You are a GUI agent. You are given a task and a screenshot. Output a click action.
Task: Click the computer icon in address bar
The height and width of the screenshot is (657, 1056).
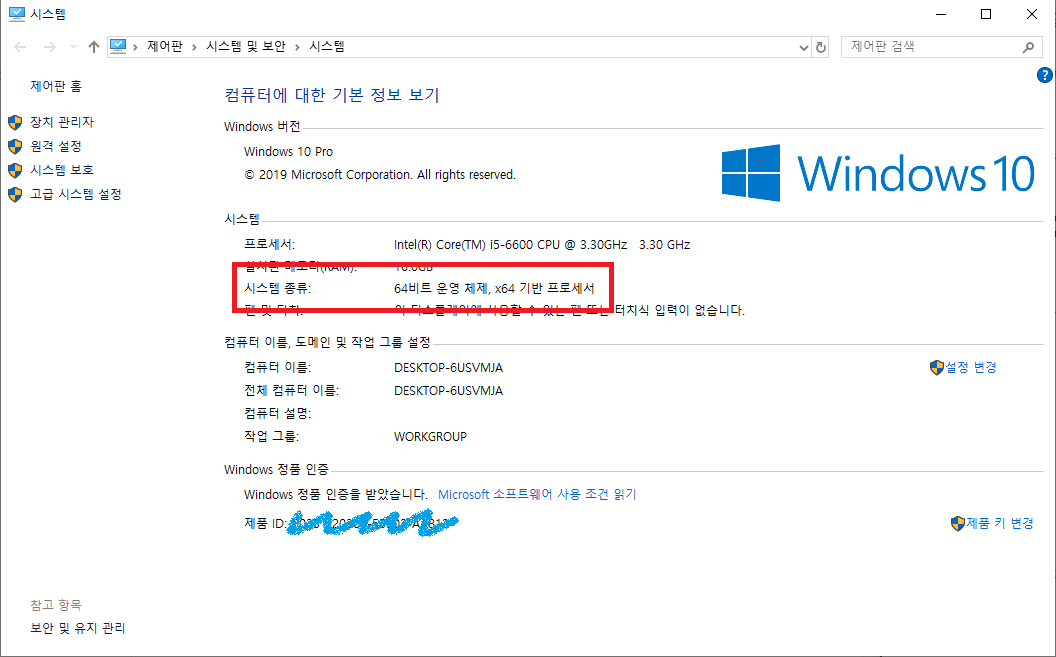(x=118, y=46)
